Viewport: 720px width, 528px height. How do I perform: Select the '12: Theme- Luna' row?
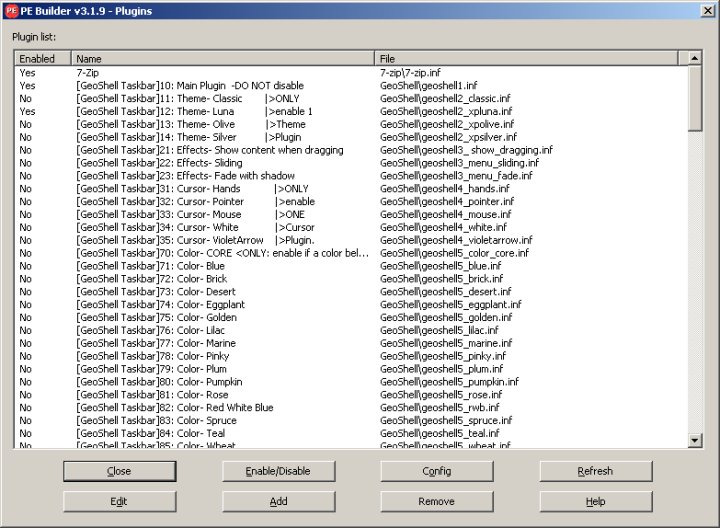(x=351, y=111)
